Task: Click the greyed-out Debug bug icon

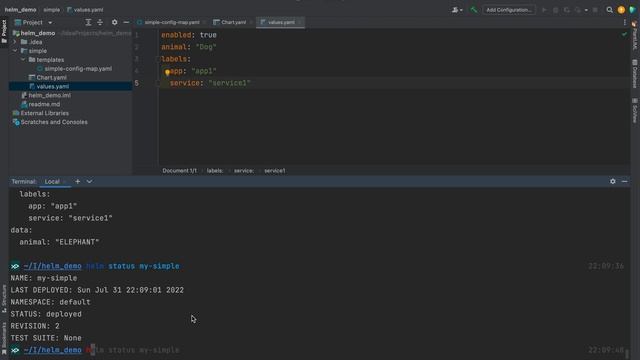Action: pyautogui.click(x=556, y=10)
